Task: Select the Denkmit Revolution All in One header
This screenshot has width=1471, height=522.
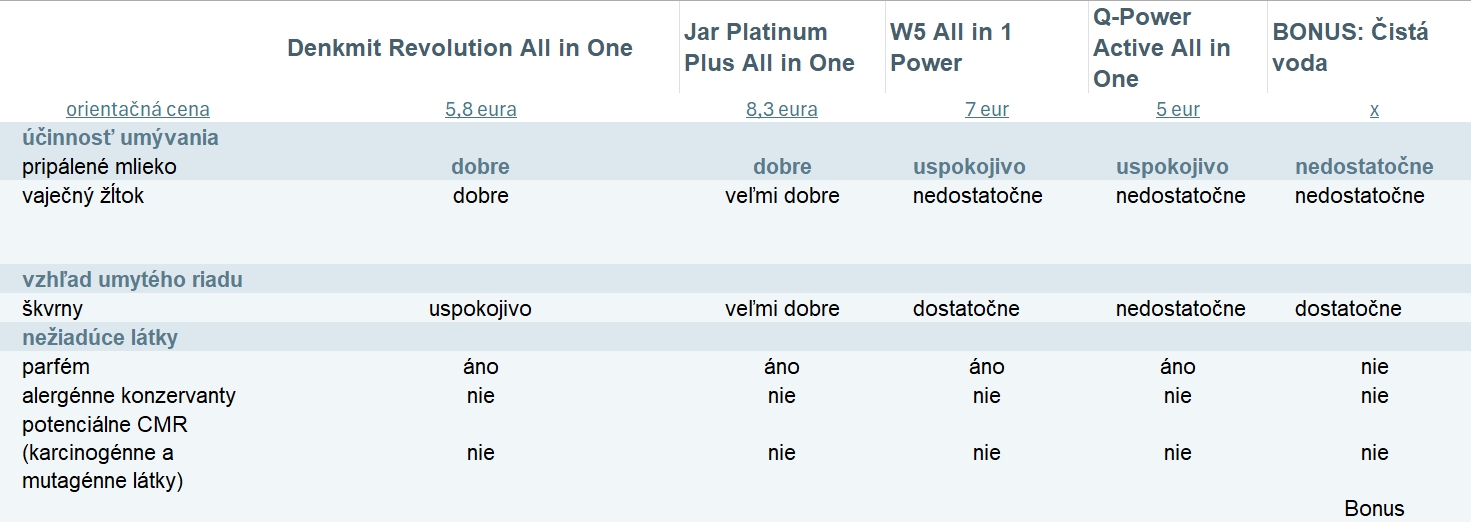Action: (460, 48)
